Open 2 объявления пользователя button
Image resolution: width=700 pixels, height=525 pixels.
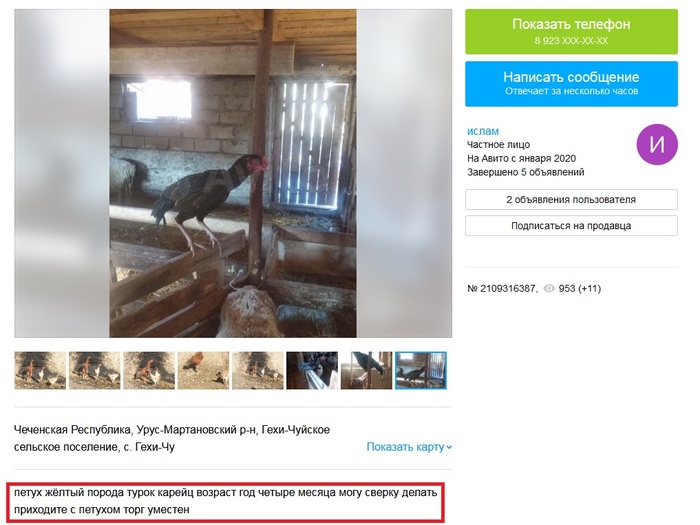571,200
